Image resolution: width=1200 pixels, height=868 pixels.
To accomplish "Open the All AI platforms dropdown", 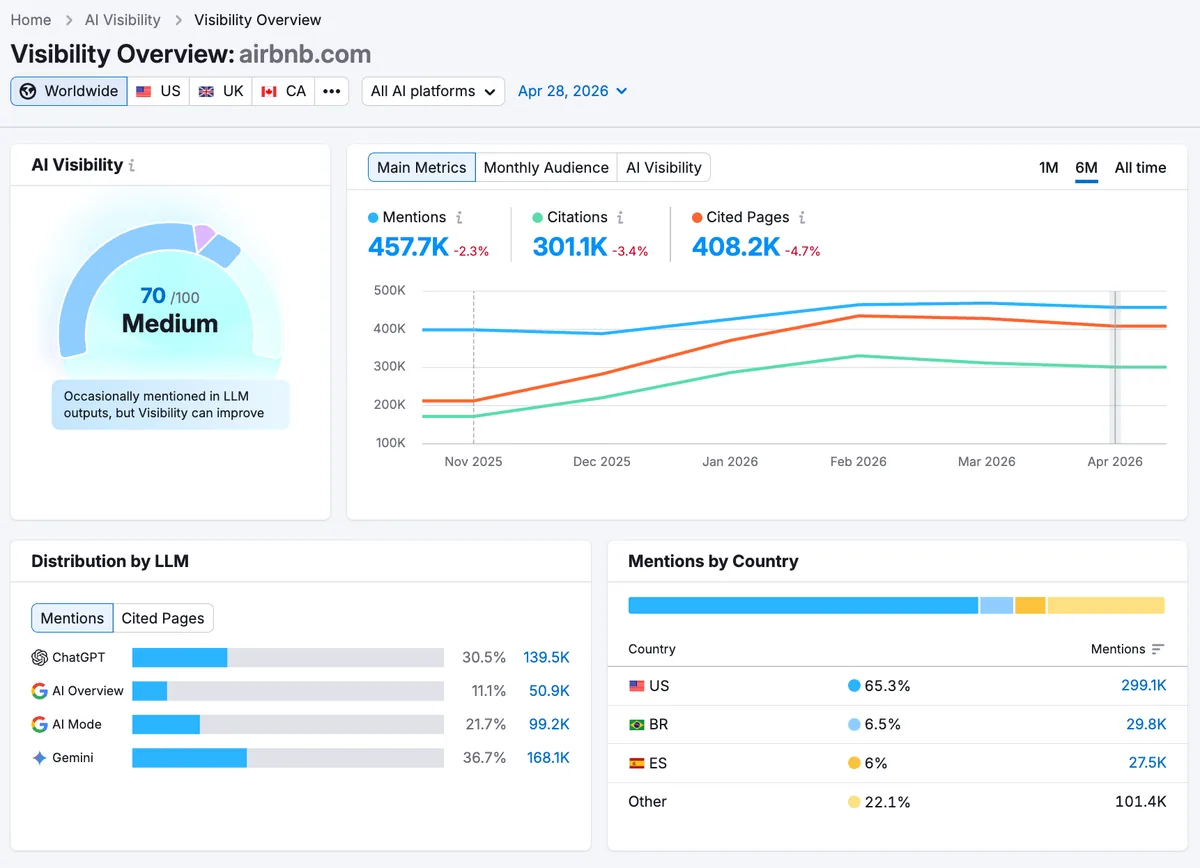I will [433, 91].
